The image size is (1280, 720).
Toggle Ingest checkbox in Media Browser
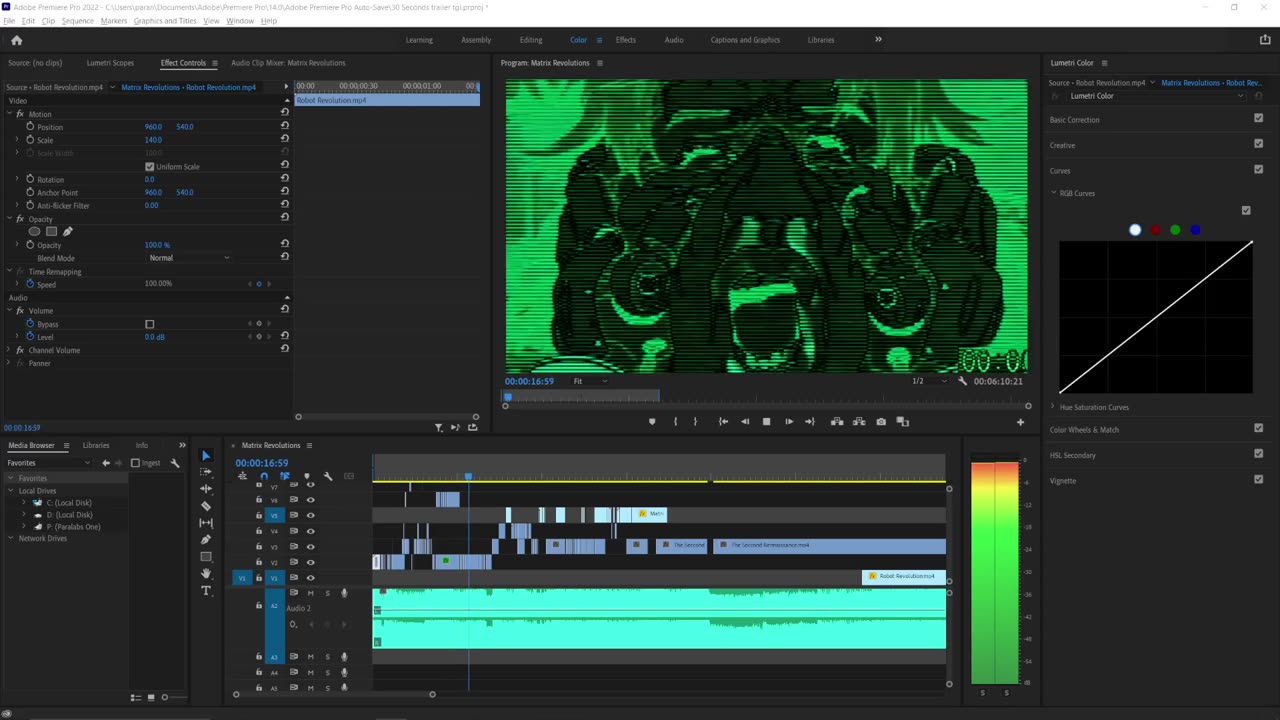135,463
